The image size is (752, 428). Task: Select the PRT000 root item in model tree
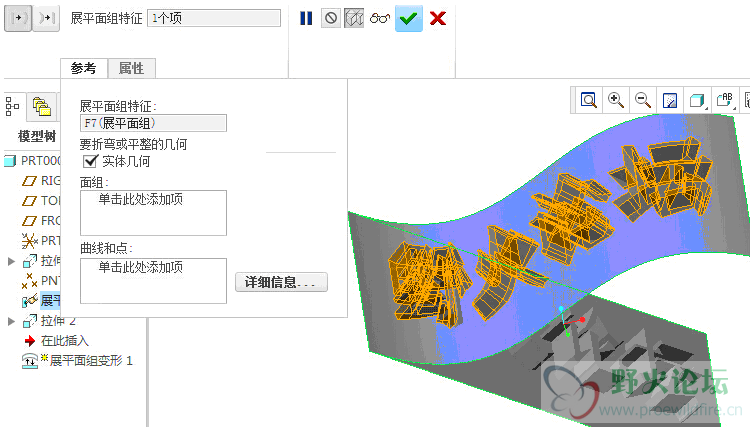click(32, 160)
